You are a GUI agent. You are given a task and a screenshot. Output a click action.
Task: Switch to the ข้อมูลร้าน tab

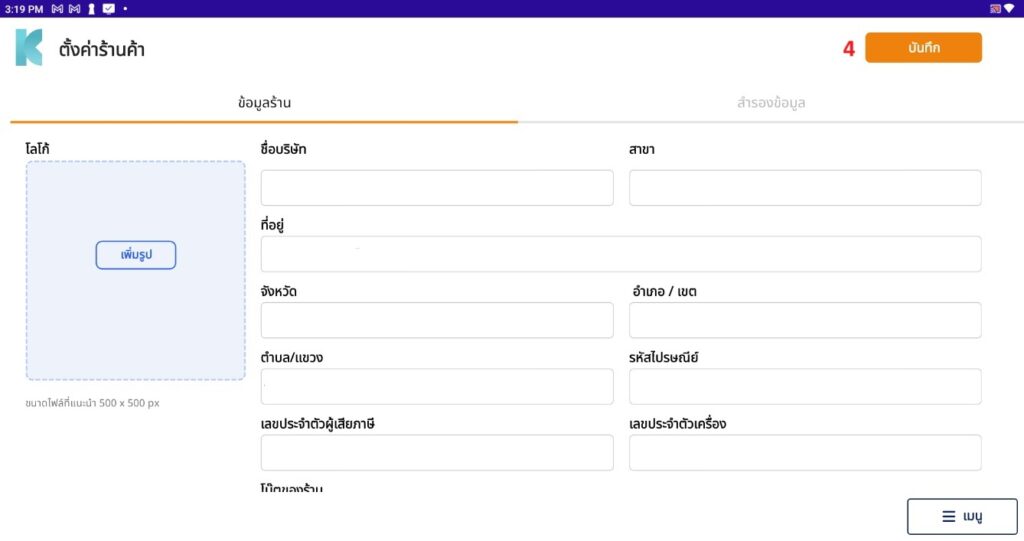pyautogui.click(x=264, y=103)
